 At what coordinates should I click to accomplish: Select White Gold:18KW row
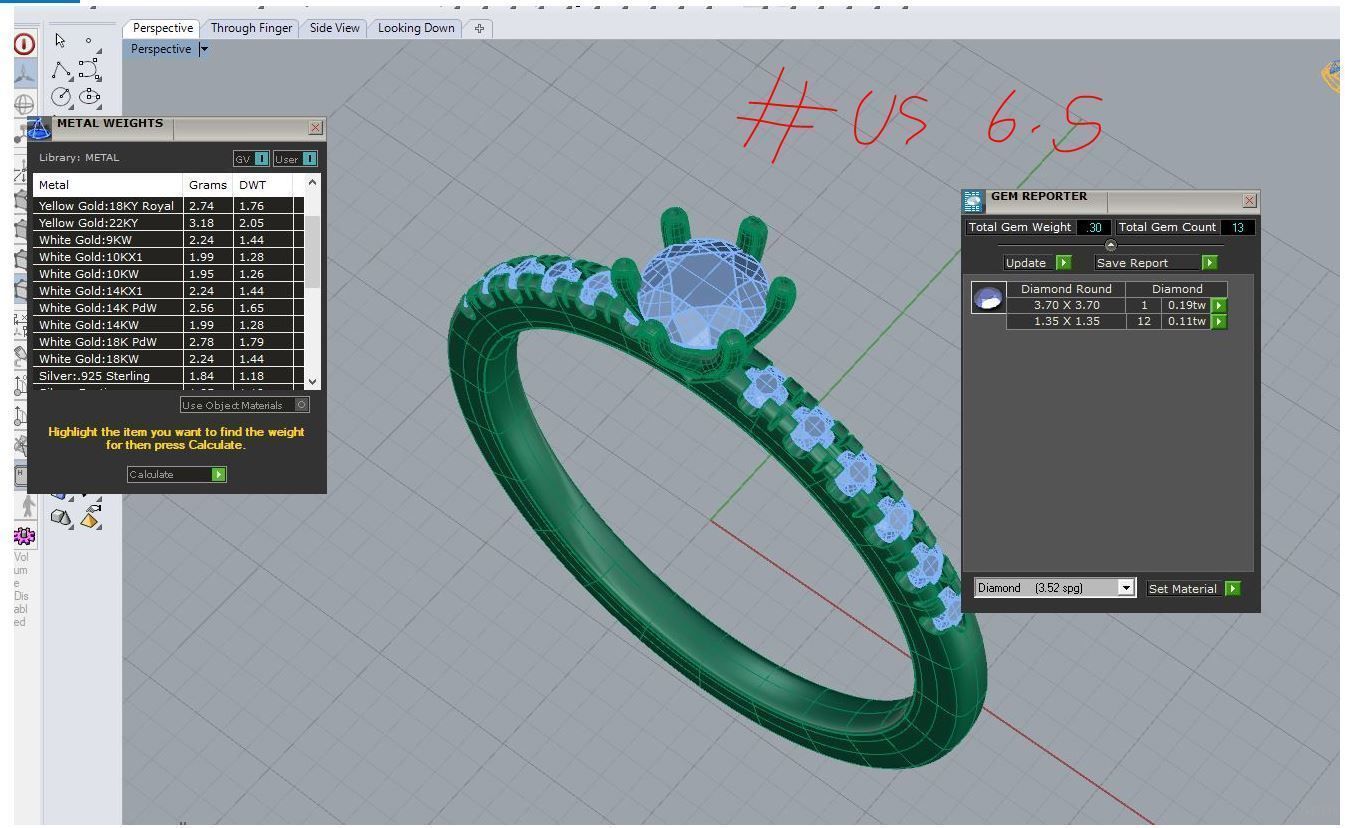[168, 358]
